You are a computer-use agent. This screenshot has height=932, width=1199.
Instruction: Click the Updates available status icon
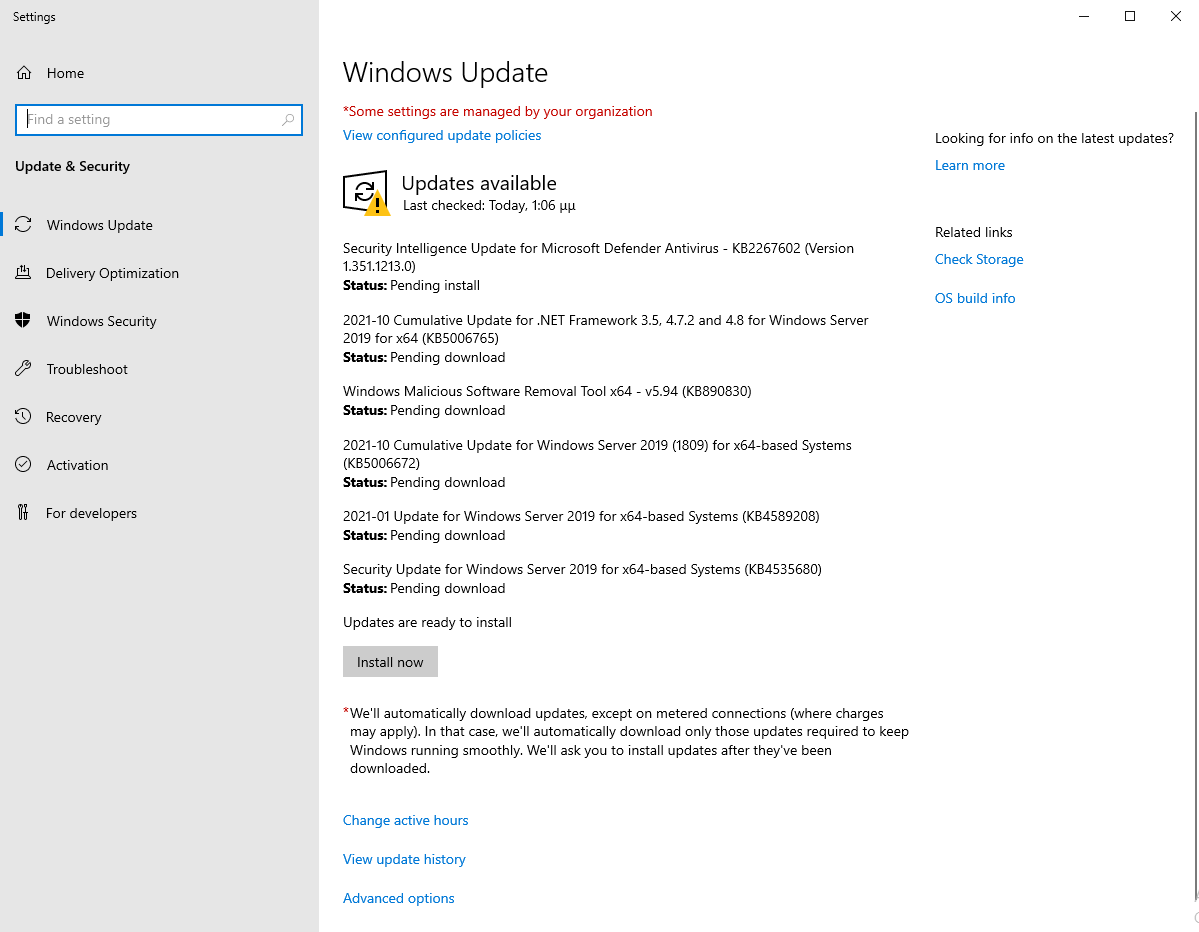[x=366, y=193]
